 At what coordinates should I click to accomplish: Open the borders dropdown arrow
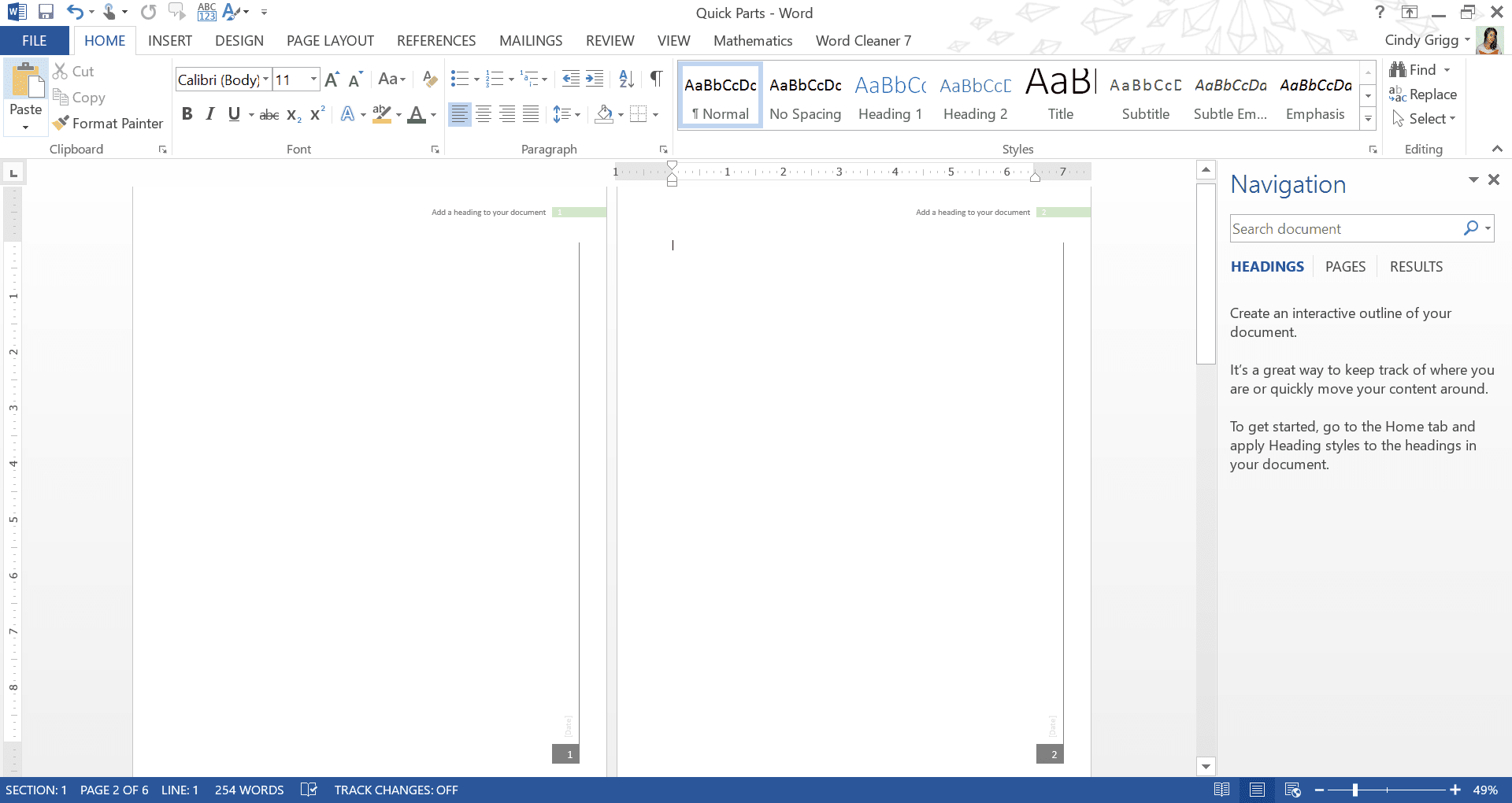[655, 115]
